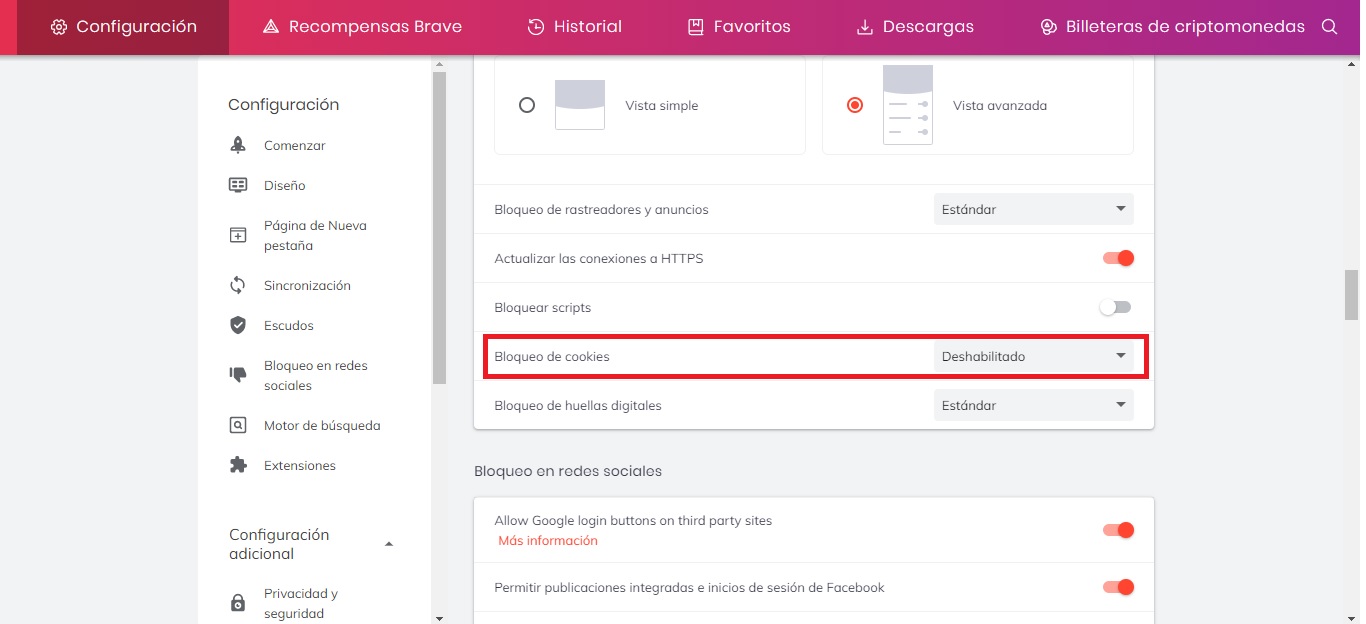Switch to the Favoritos tab

click(x=739, y=27)
